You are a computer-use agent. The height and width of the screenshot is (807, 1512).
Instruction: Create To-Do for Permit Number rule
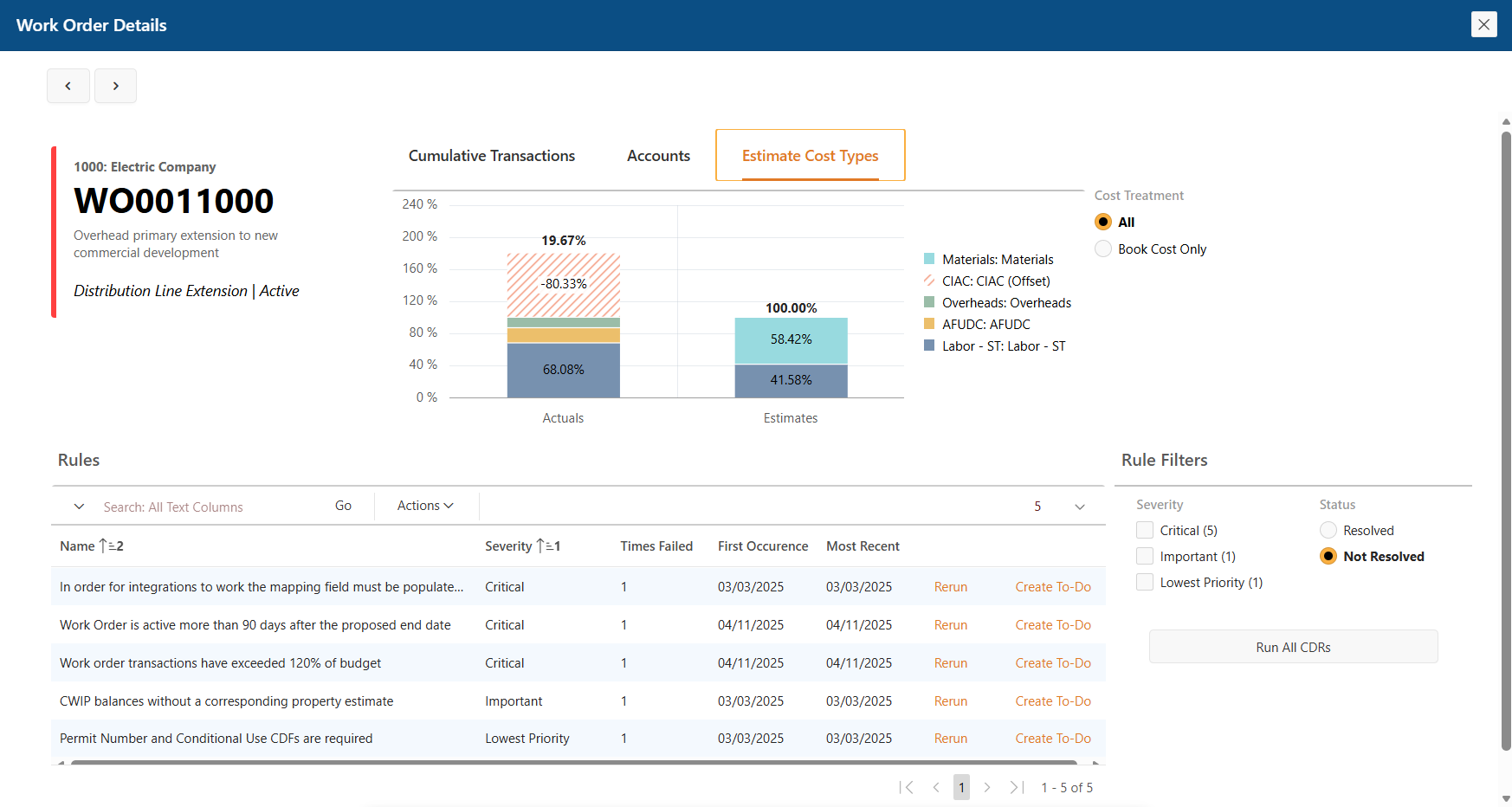[x=1053, y=739]
